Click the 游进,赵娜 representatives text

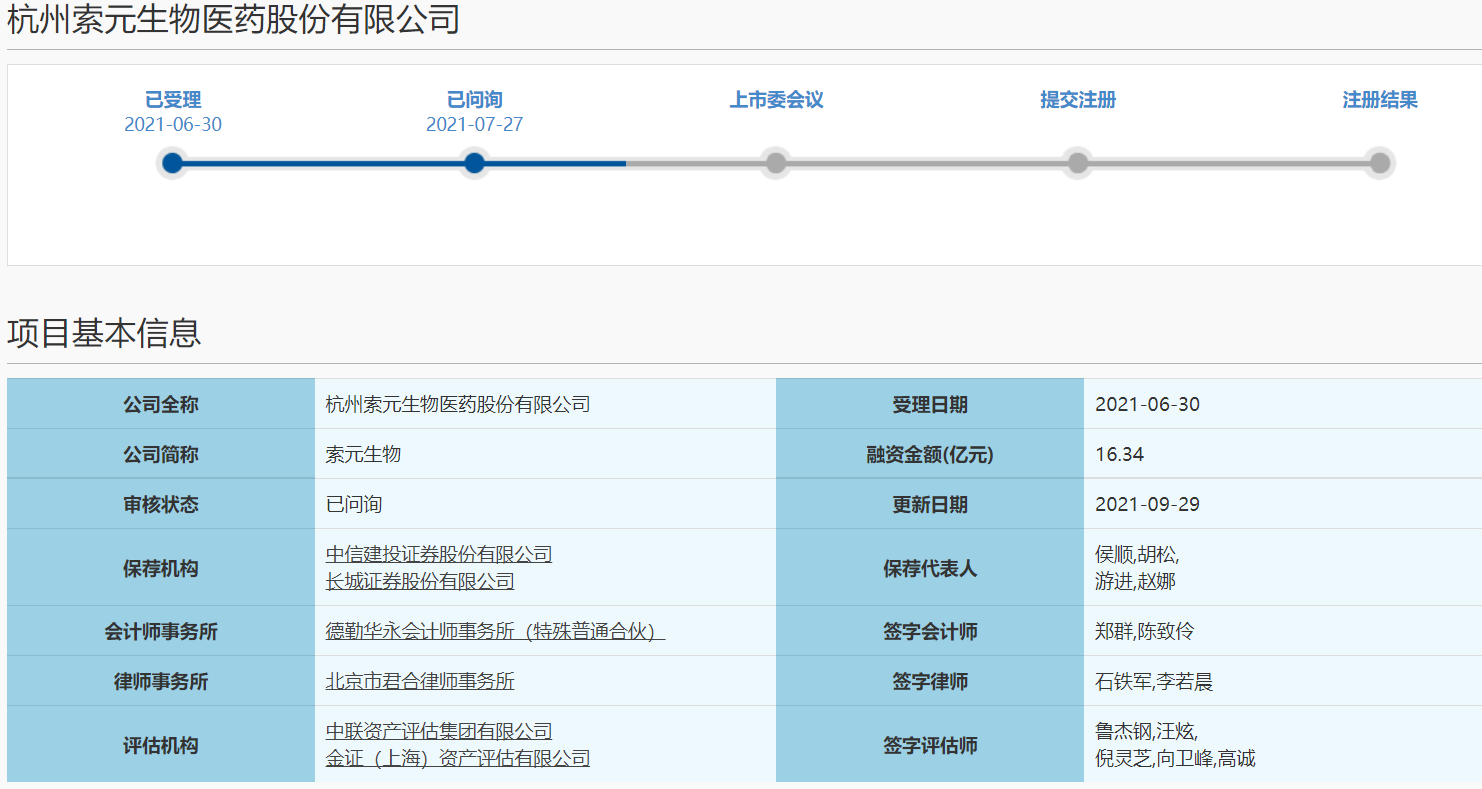pyautogui.click(x=1135, y=581)
